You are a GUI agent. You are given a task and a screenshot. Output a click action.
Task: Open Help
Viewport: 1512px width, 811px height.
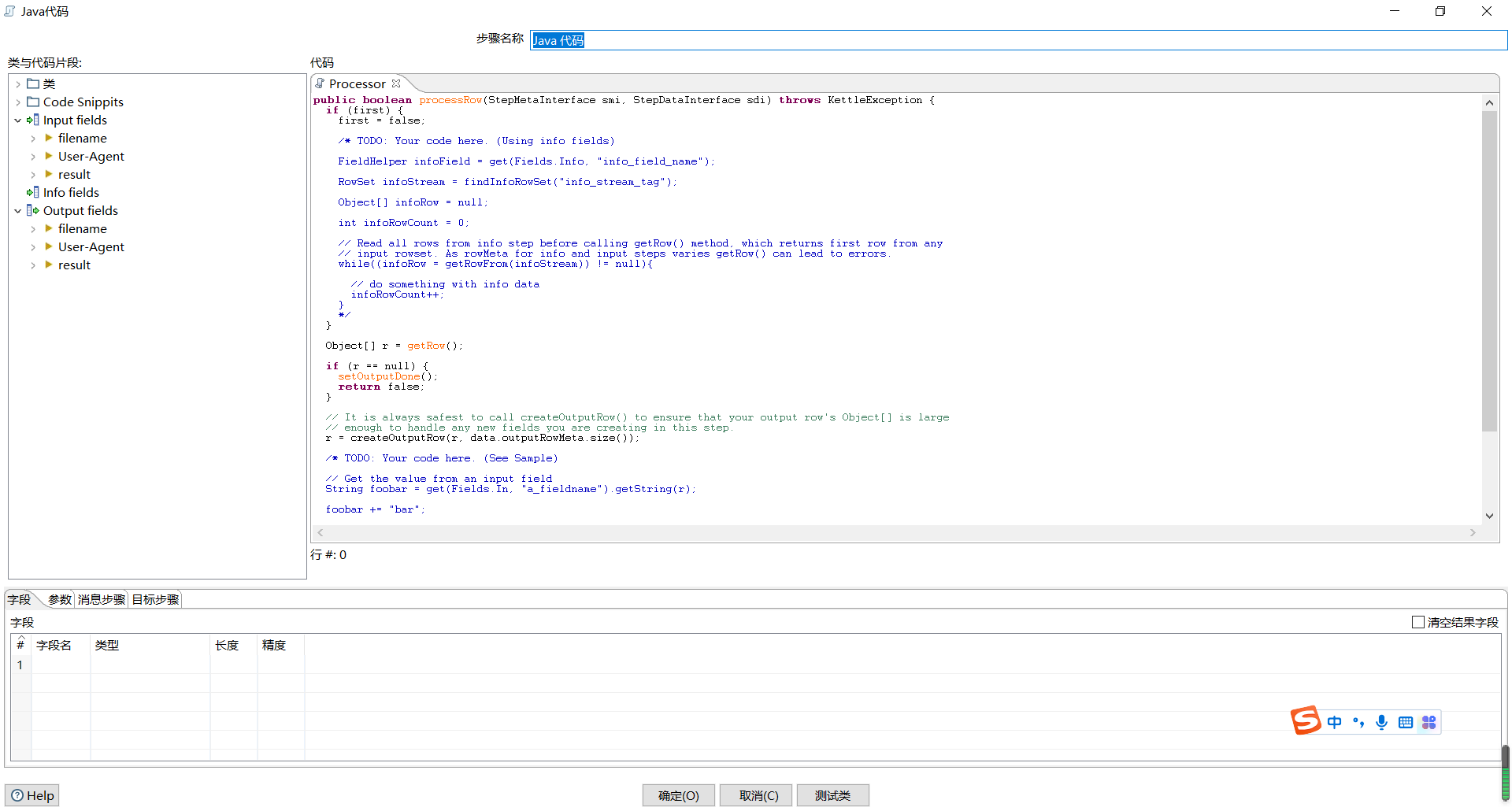pos(32,795)
